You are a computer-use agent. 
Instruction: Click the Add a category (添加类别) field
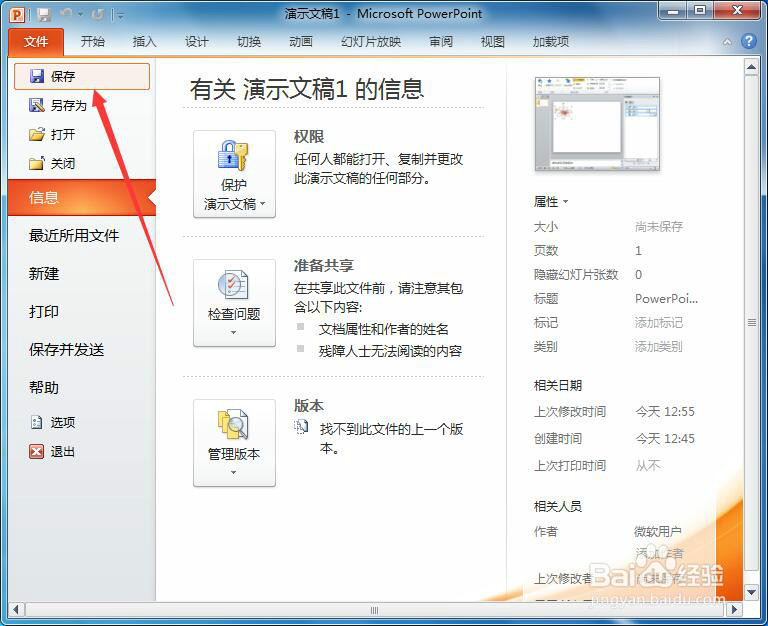[658, 346]
